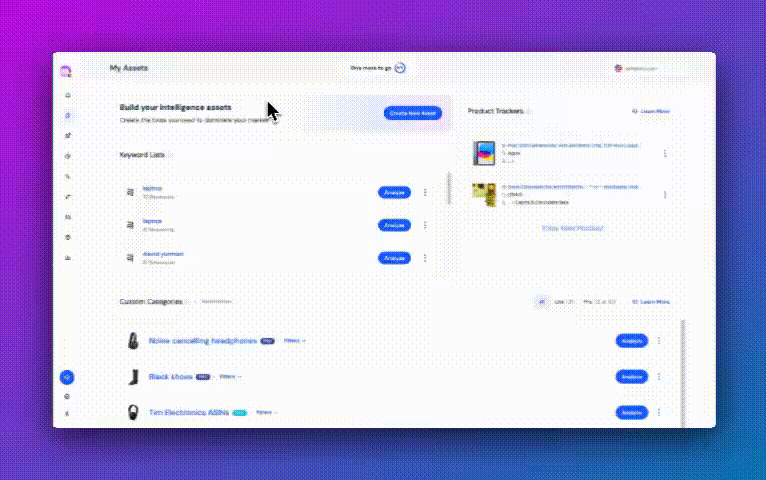
Task: Click the Custom Categories scrollbar
Action: click(x=682, y=374)
